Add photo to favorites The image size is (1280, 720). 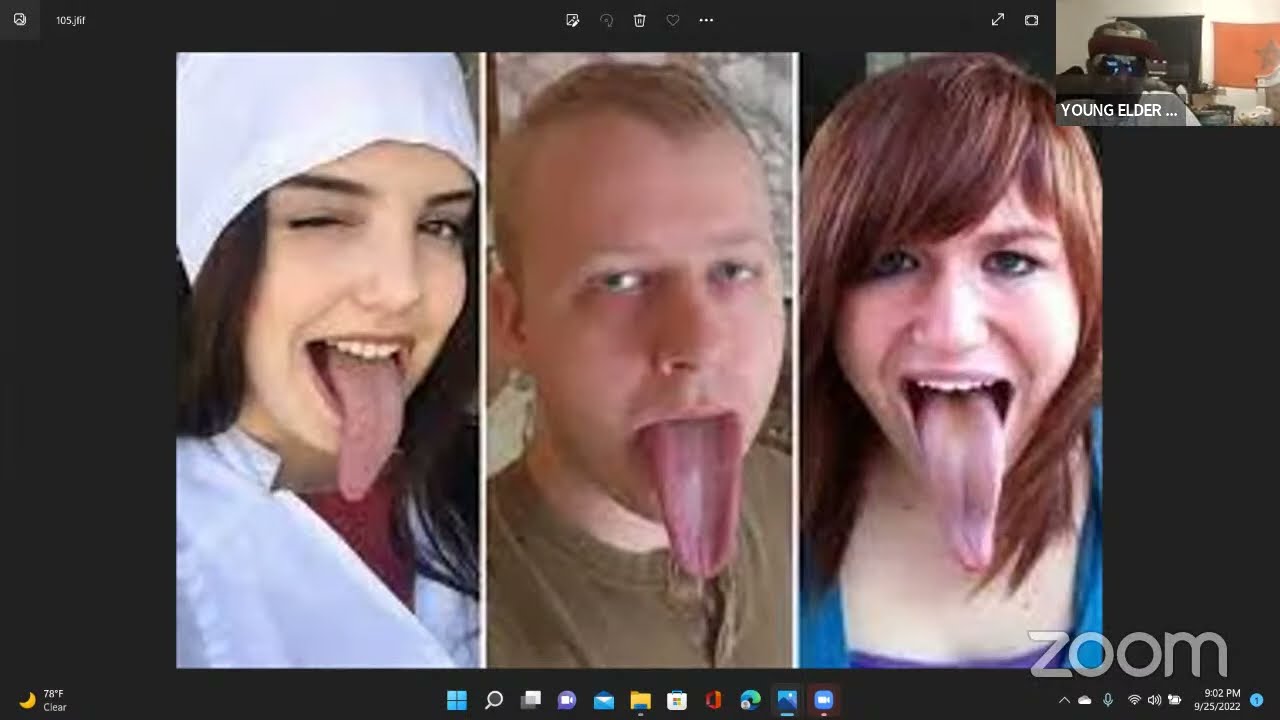pos(673,20)
